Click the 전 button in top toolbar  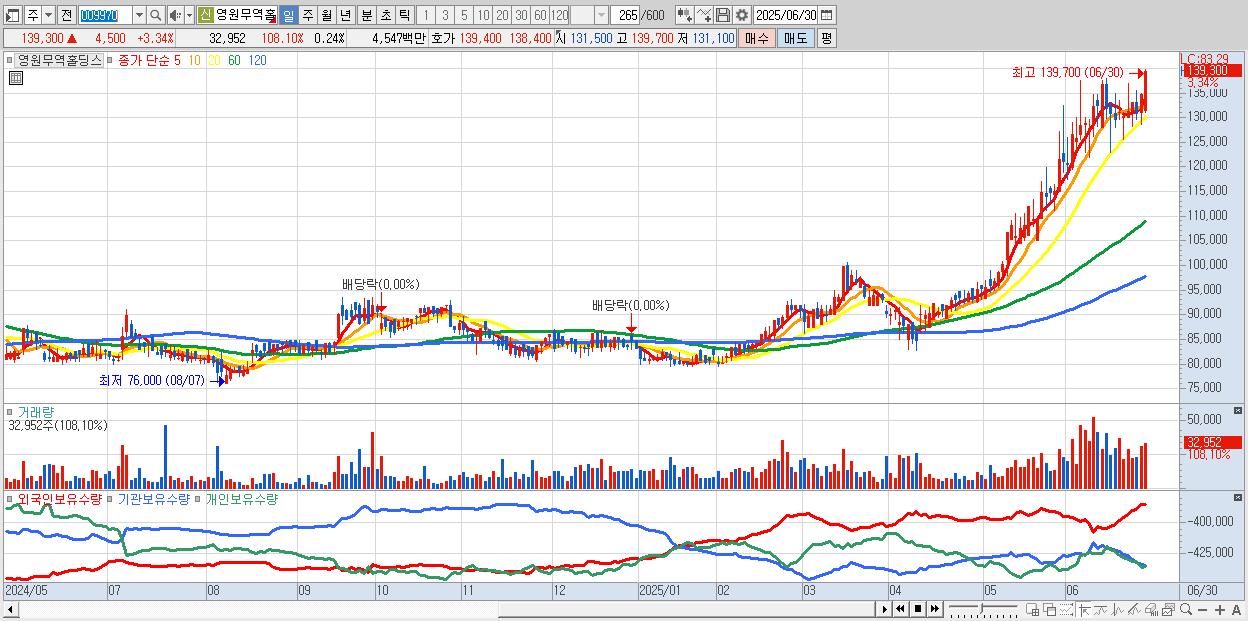[x=66, y=15]
